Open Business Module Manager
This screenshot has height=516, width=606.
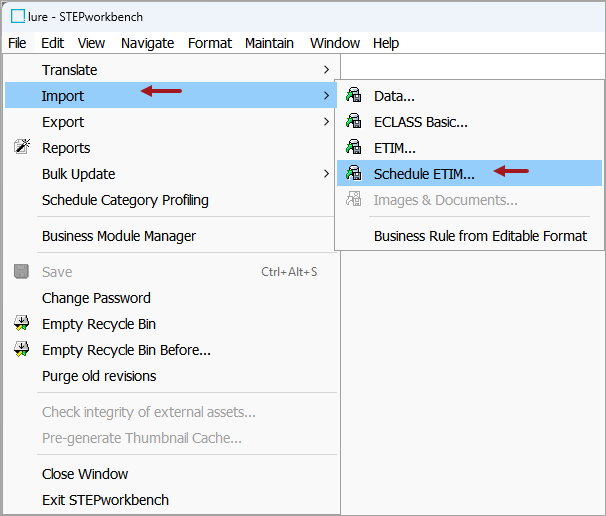[x=171, y=236]
